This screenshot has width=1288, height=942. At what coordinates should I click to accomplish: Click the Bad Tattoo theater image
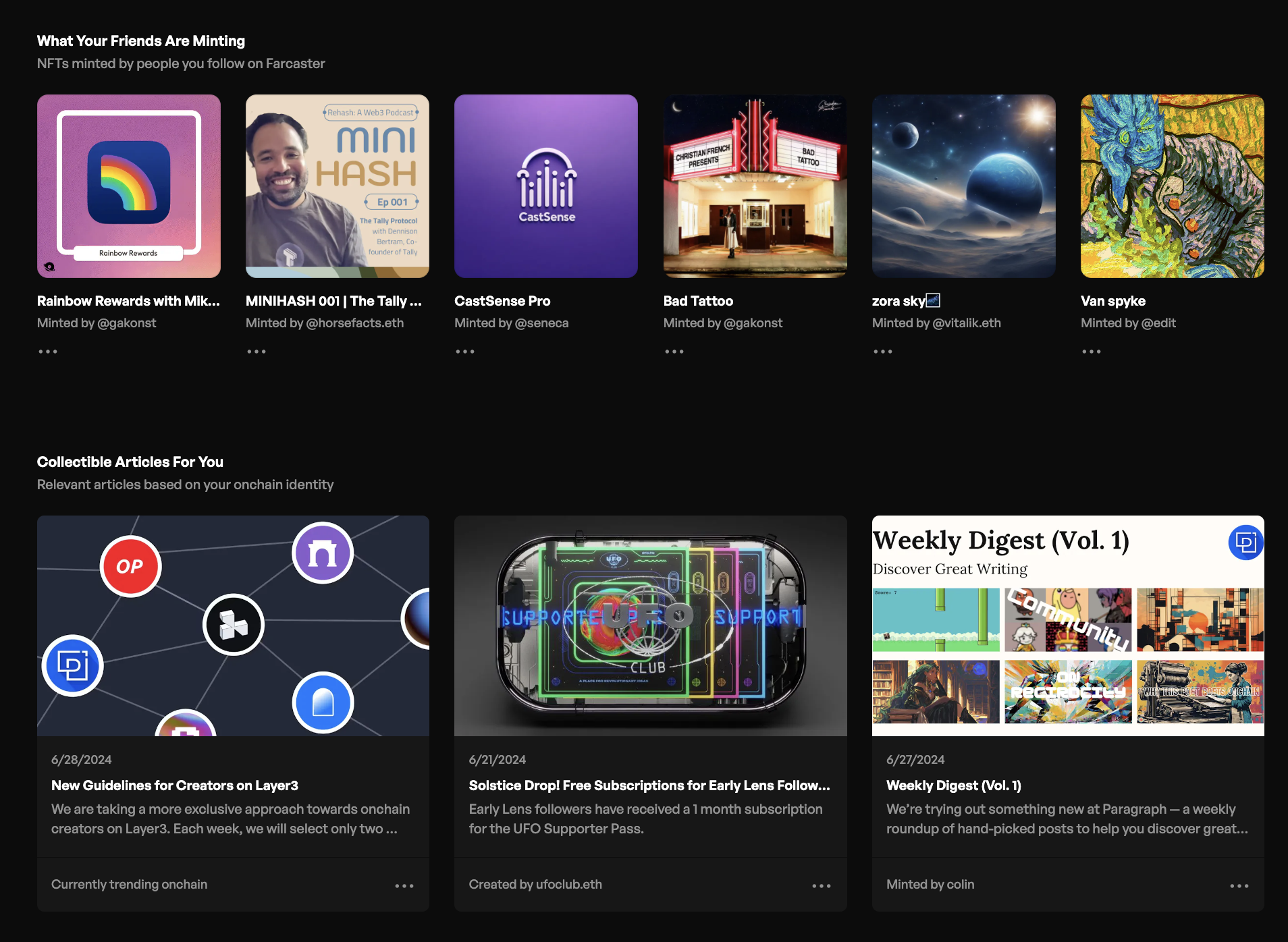click(x=755, y=186)
